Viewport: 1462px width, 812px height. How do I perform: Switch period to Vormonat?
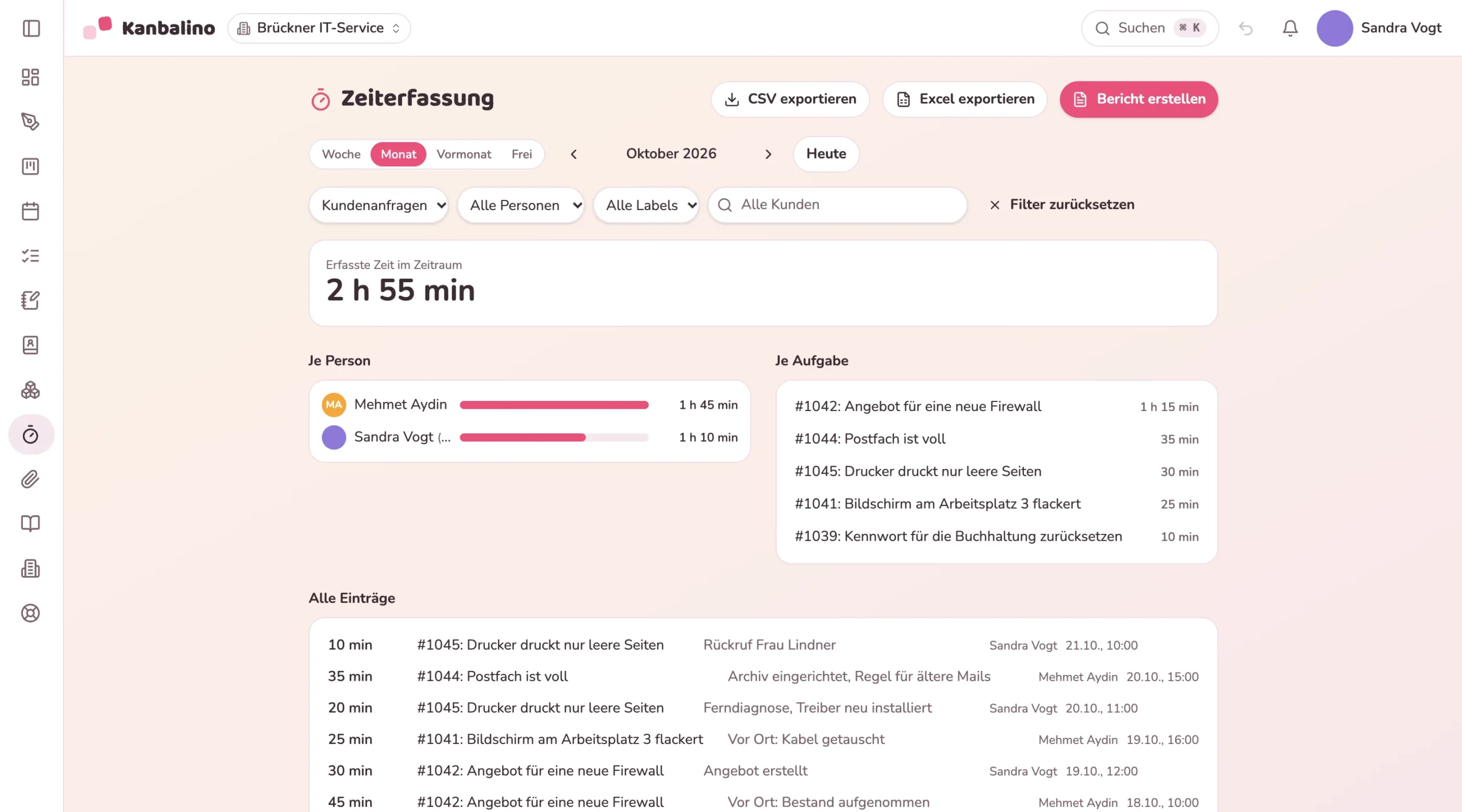tap(464, 154)
